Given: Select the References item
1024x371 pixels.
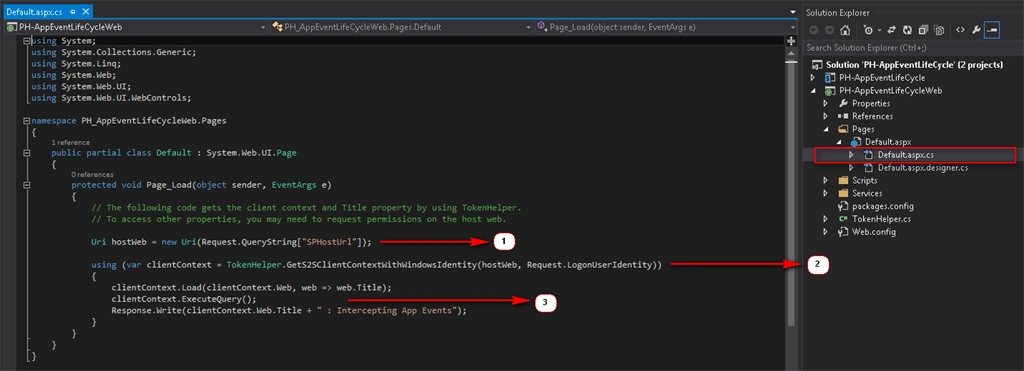Looking at the screenshot, I should 872,116.
